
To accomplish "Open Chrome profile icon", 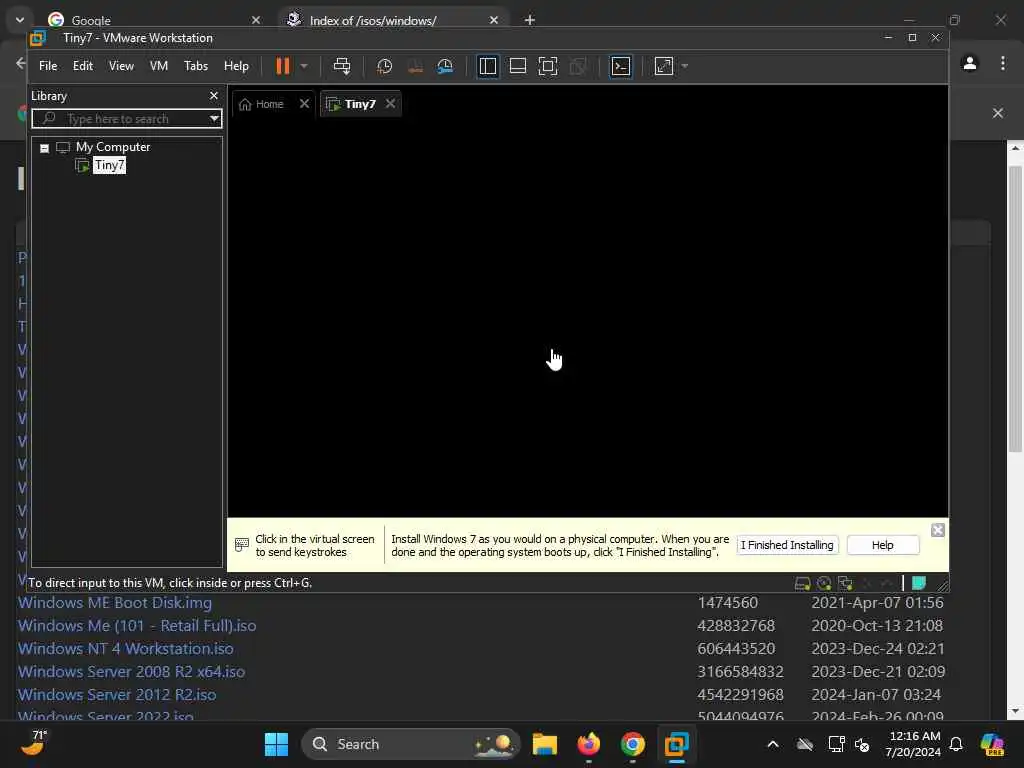I will (x=970, y=63).
